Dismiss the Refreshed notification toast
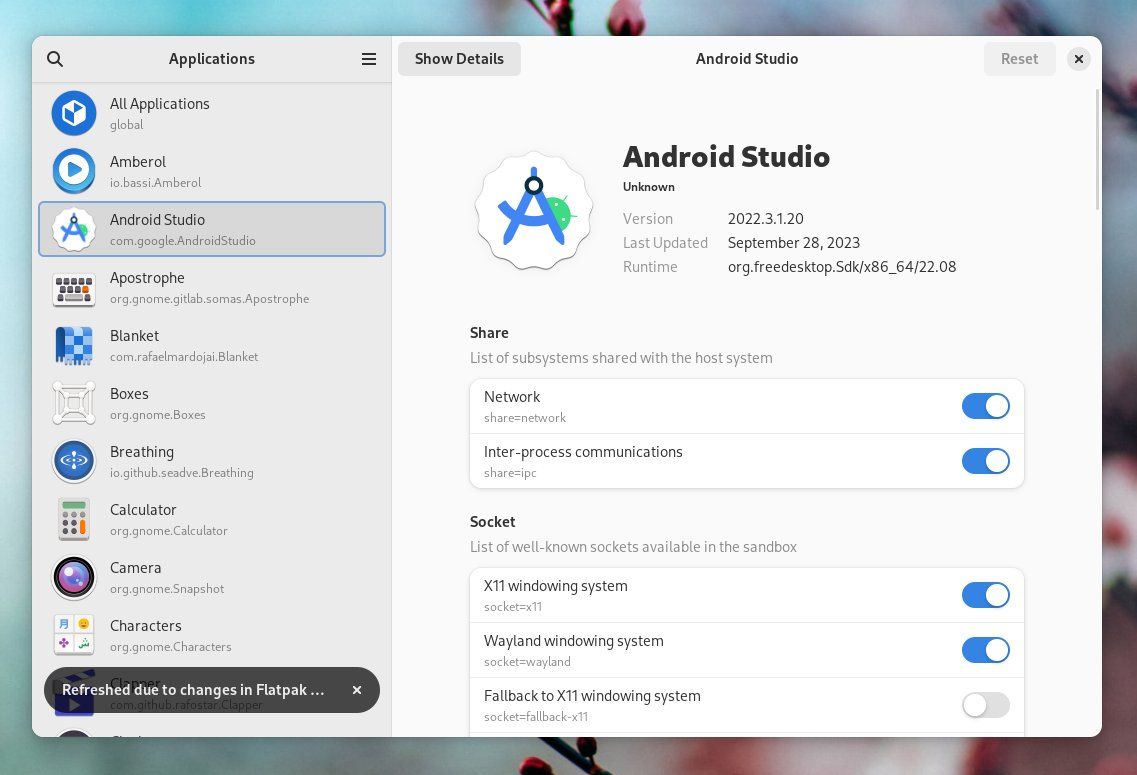Screen dimensions: 1137x775 click(x=357, y=690)
